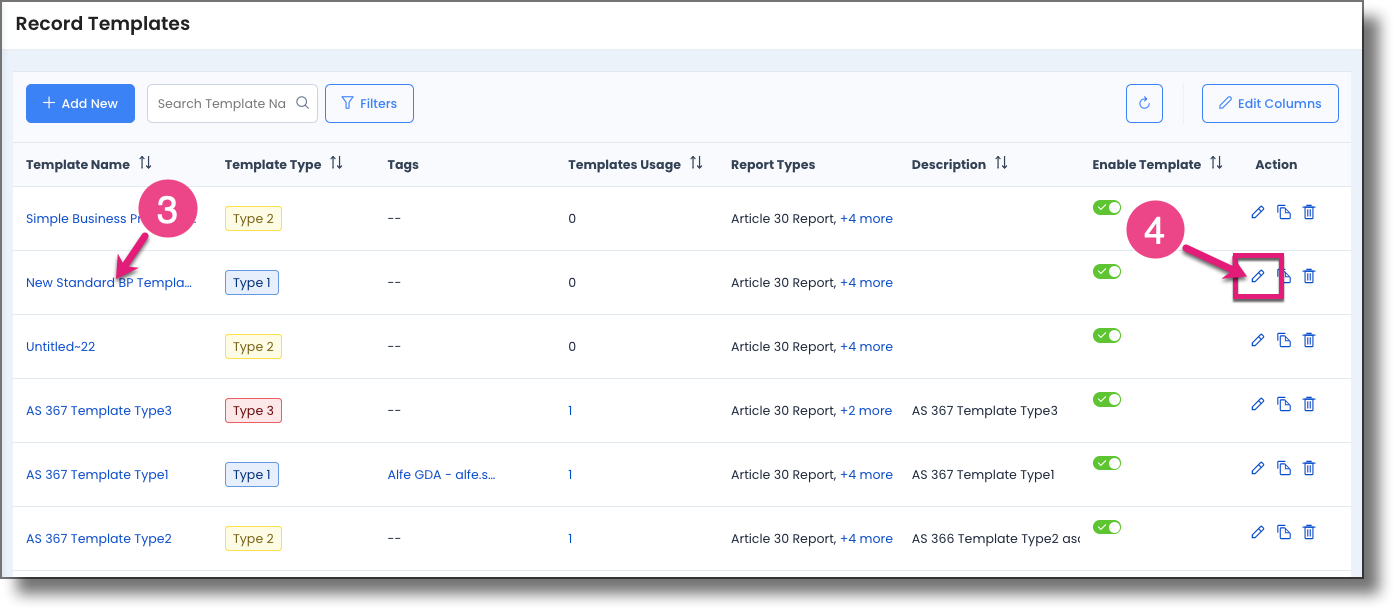This screenshot has height=610, width=1395.
Task: Edit the Untitled~22 template
Action: coord(1258,340)
